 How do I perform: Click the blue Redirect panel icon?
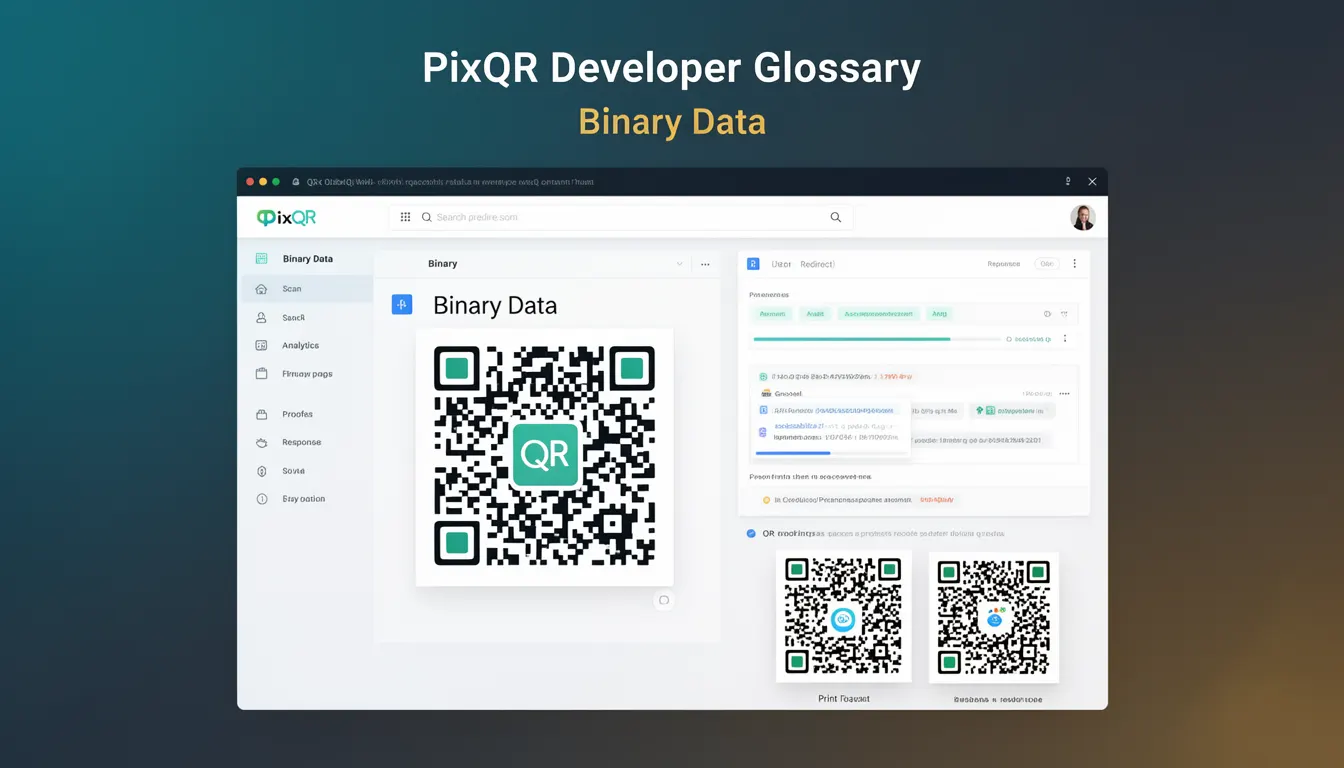tap(753, 264)
